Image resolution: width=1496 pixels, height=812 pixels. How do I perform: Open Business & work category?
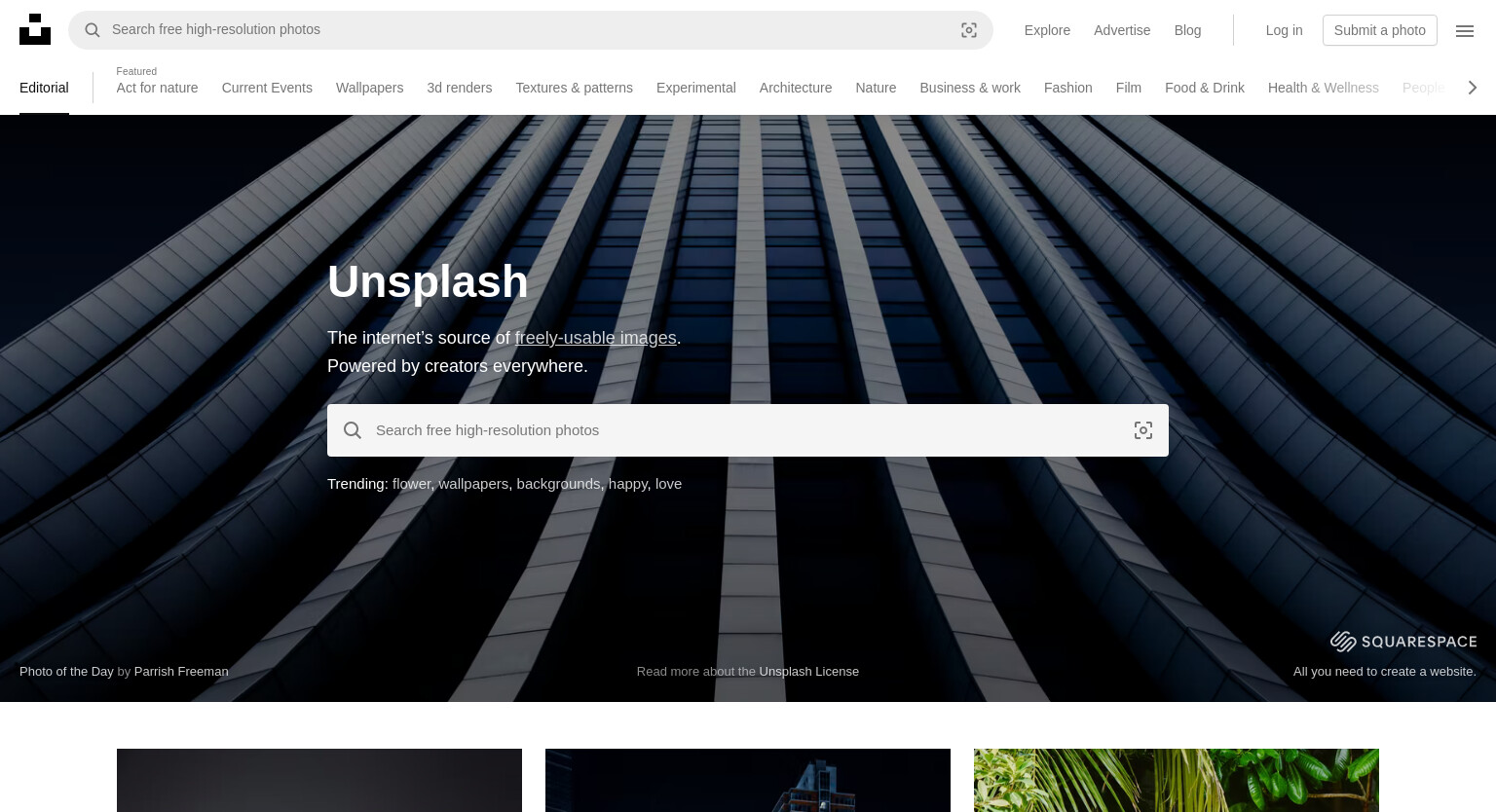(970, 88)
